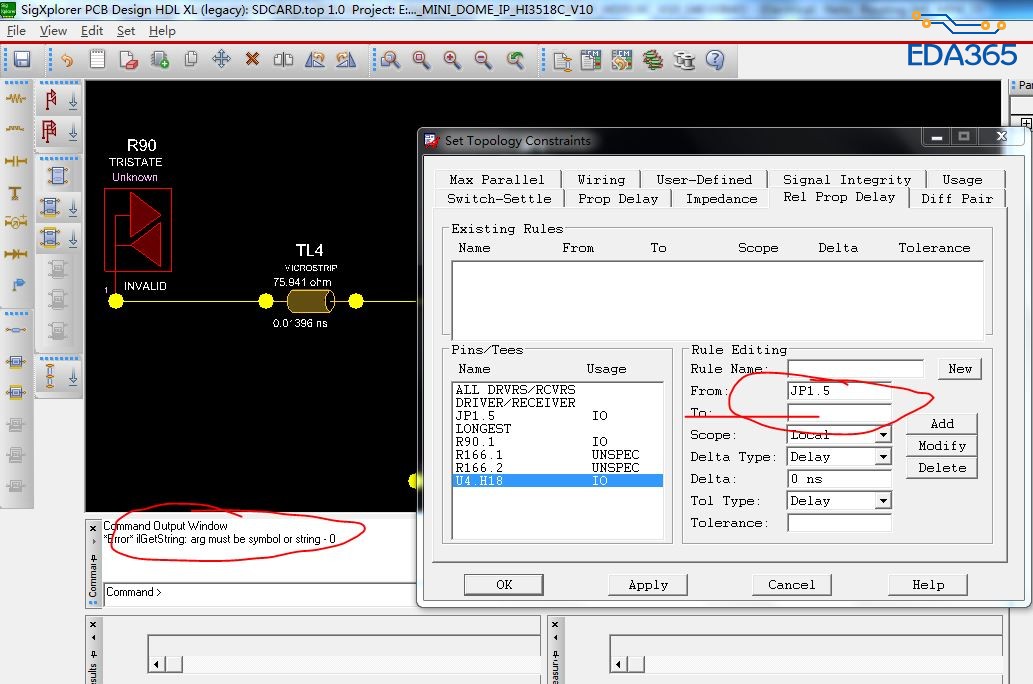The height and width of the screenshot is (684, 1033).
Task: Expand the Tol Type dropdown
Action: click(x=883, y=501)
